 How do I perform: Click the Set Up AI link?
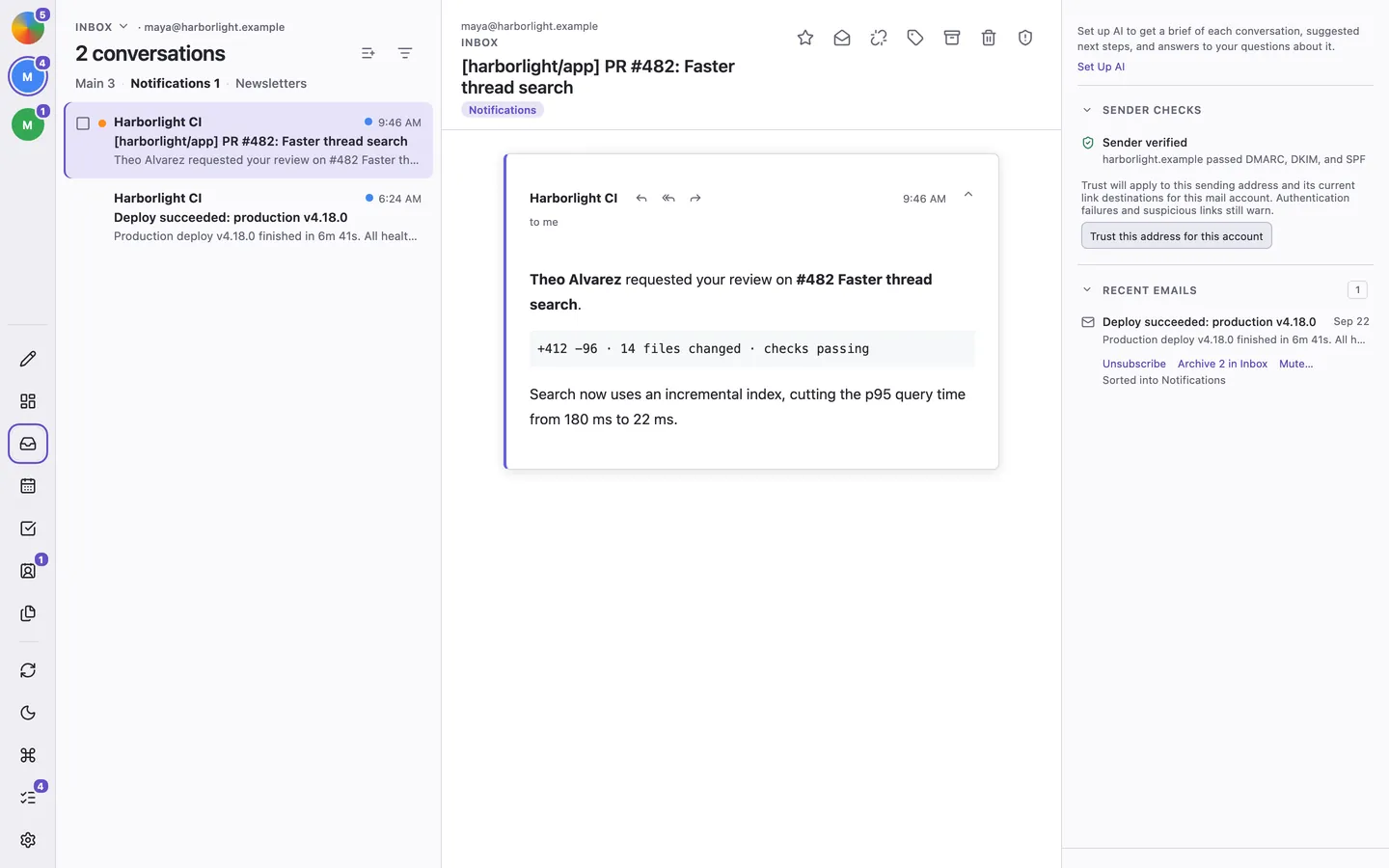(1101, 67)
